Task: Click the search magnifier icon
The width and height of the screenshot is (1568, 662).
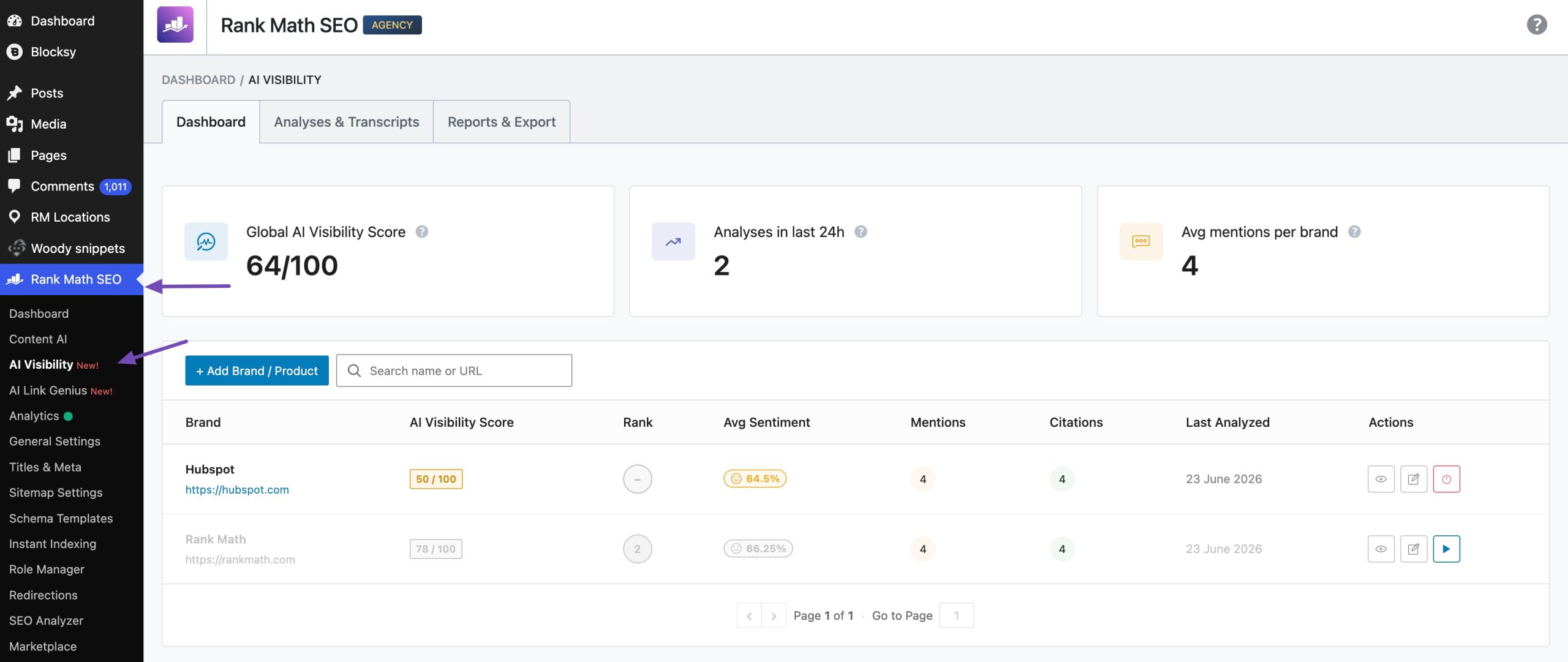Action: tap(354, 370)
